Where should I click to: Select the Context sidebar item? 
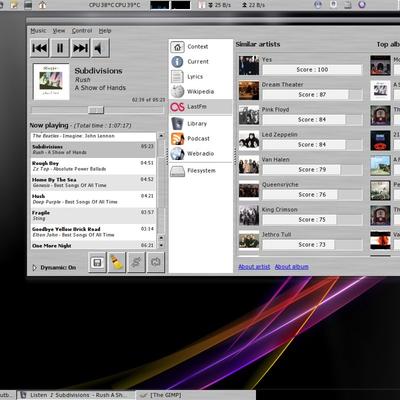pos(200,47)
